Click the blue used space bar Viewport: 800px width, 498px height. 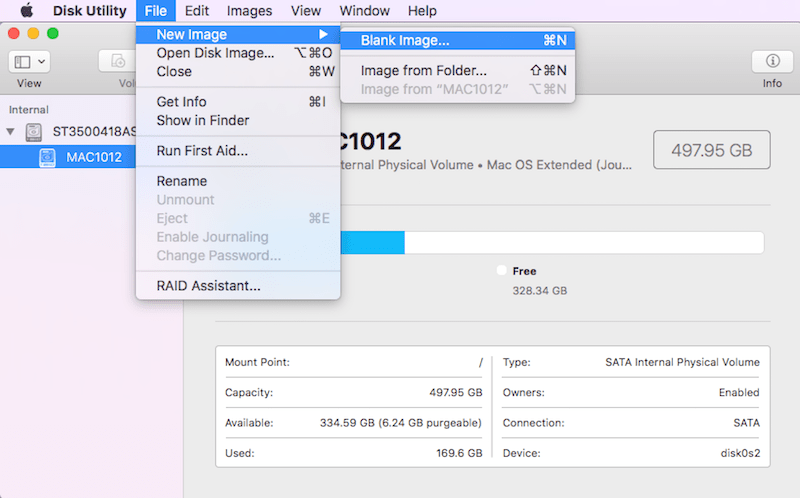(373, 242)
